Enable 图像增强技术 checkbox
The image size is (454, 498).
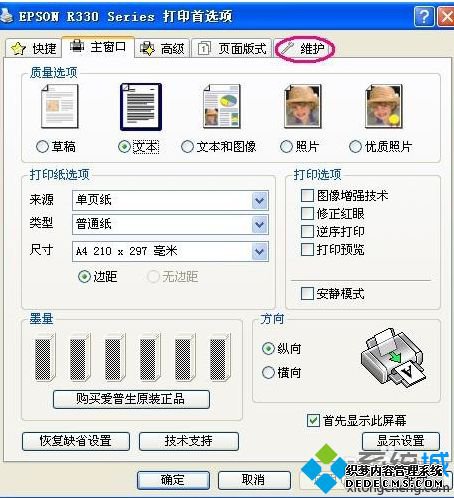pos(307,195)
